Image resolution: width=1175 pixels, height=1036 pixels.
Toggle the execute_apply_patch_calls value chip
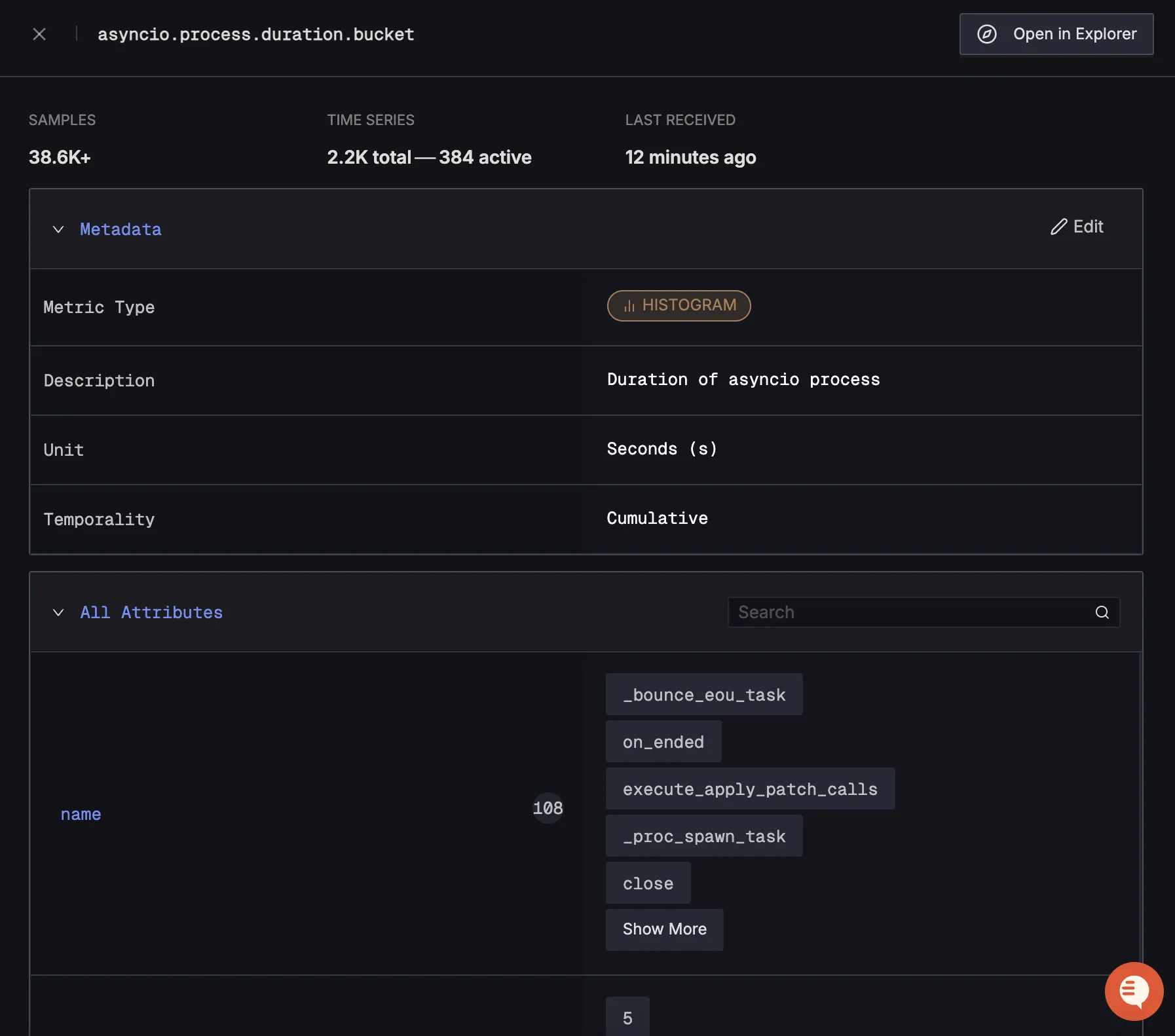(750, 788)
